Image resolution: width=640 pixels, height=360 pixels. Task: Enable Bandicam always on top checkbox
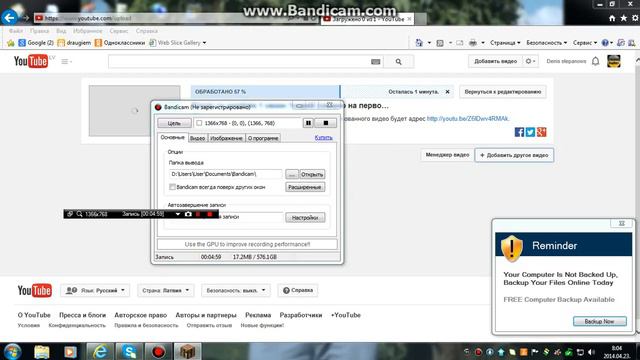click(172, 187)
